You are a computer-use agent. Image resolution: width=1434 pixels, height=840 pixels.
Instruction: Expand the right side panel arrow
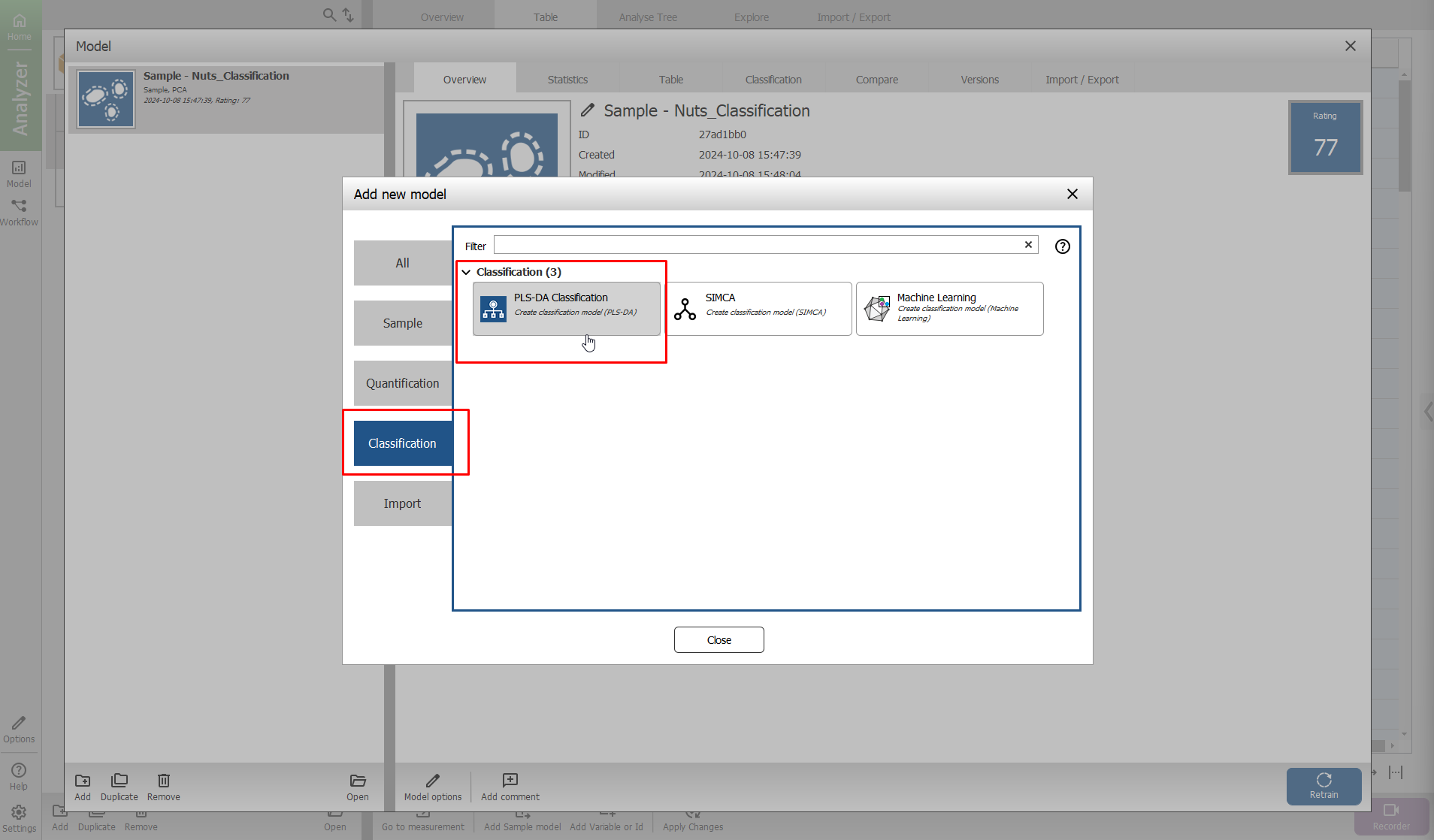coord(1427,412)
